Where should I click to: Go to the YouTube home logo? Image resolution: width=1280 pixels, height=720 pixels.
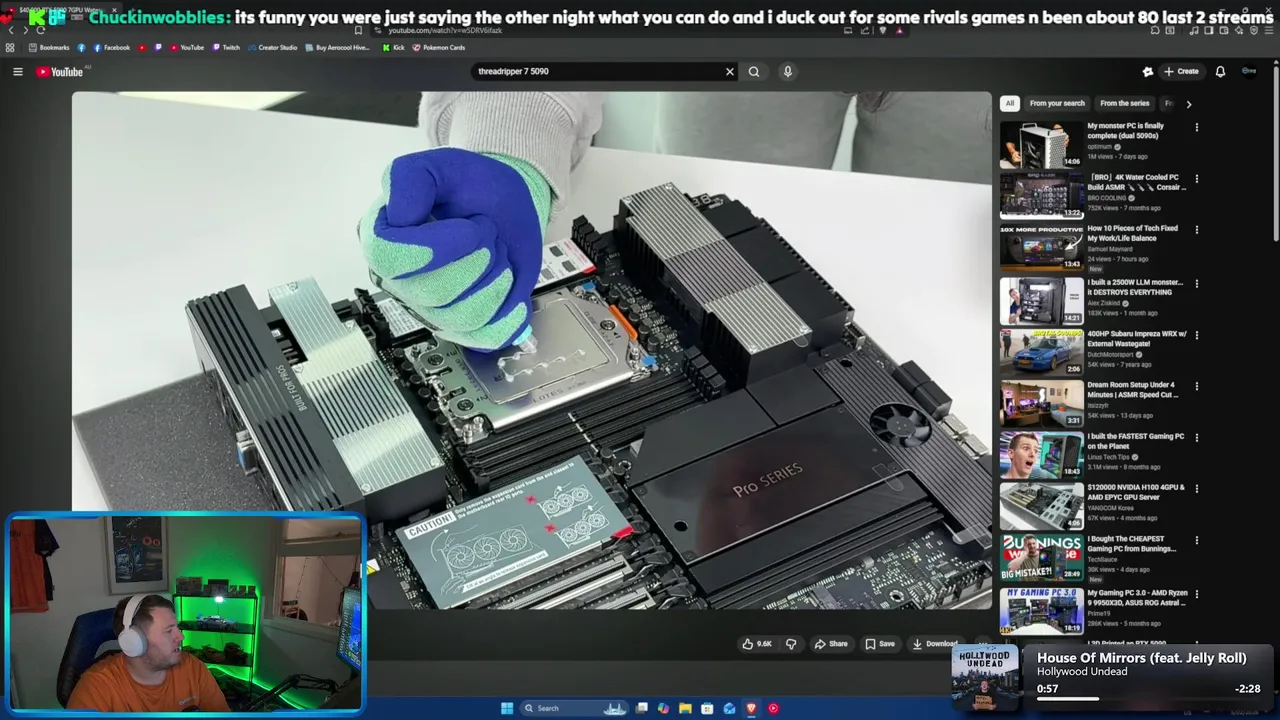click(x=60, y=71)
